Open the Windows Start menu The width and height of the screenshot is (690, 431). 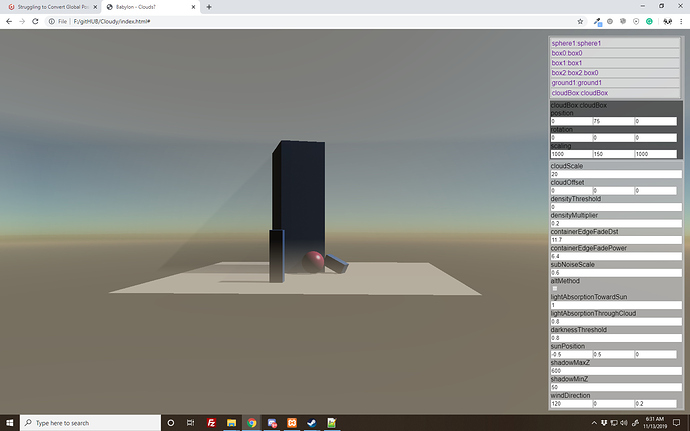click(10, 423)
